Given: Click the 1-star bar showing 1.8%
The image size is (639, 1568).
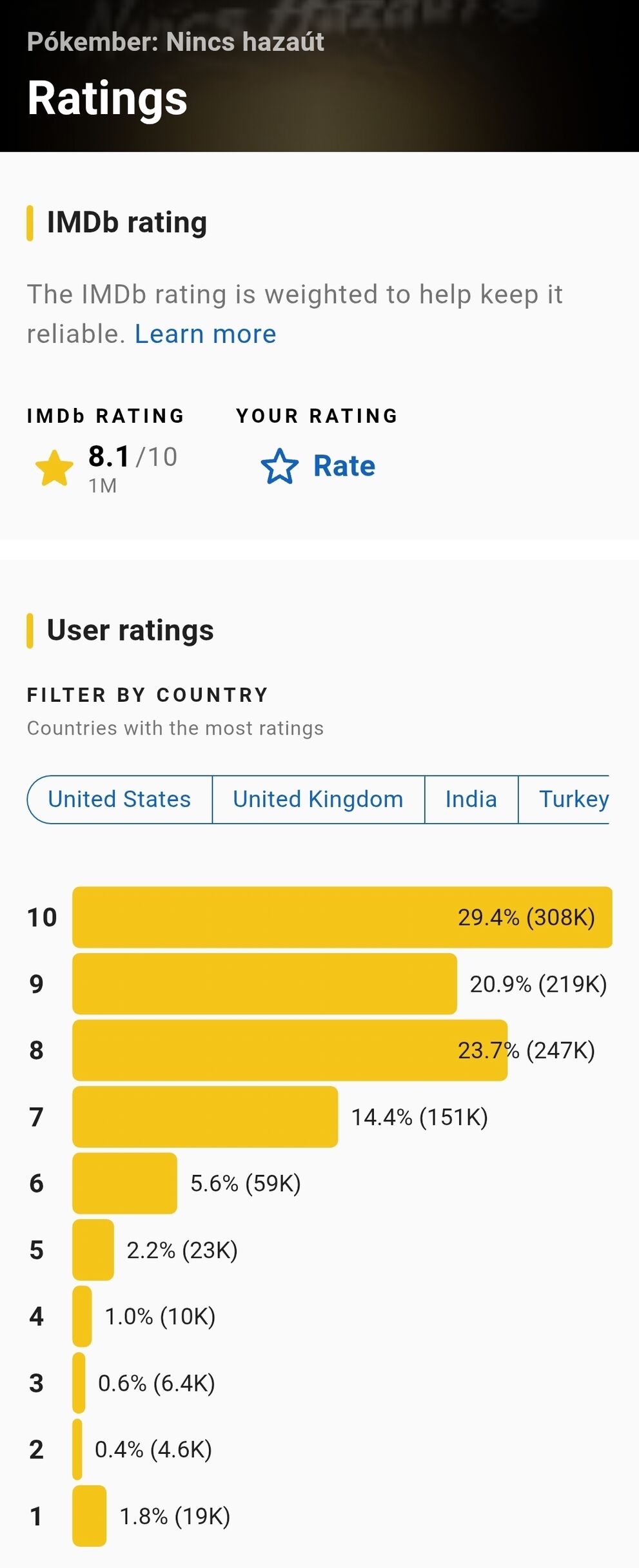Looking at the screenshot, I should pos(89,1516).
